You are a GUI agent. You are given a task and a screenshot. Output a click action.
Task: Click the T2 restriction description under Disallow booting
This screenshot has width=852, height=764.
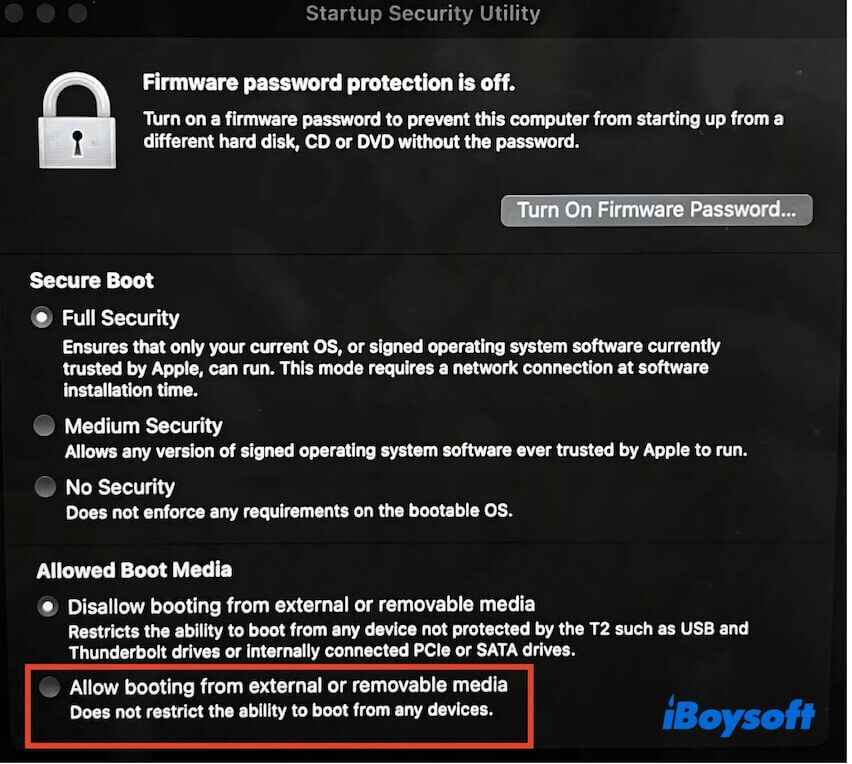(407, 637)
